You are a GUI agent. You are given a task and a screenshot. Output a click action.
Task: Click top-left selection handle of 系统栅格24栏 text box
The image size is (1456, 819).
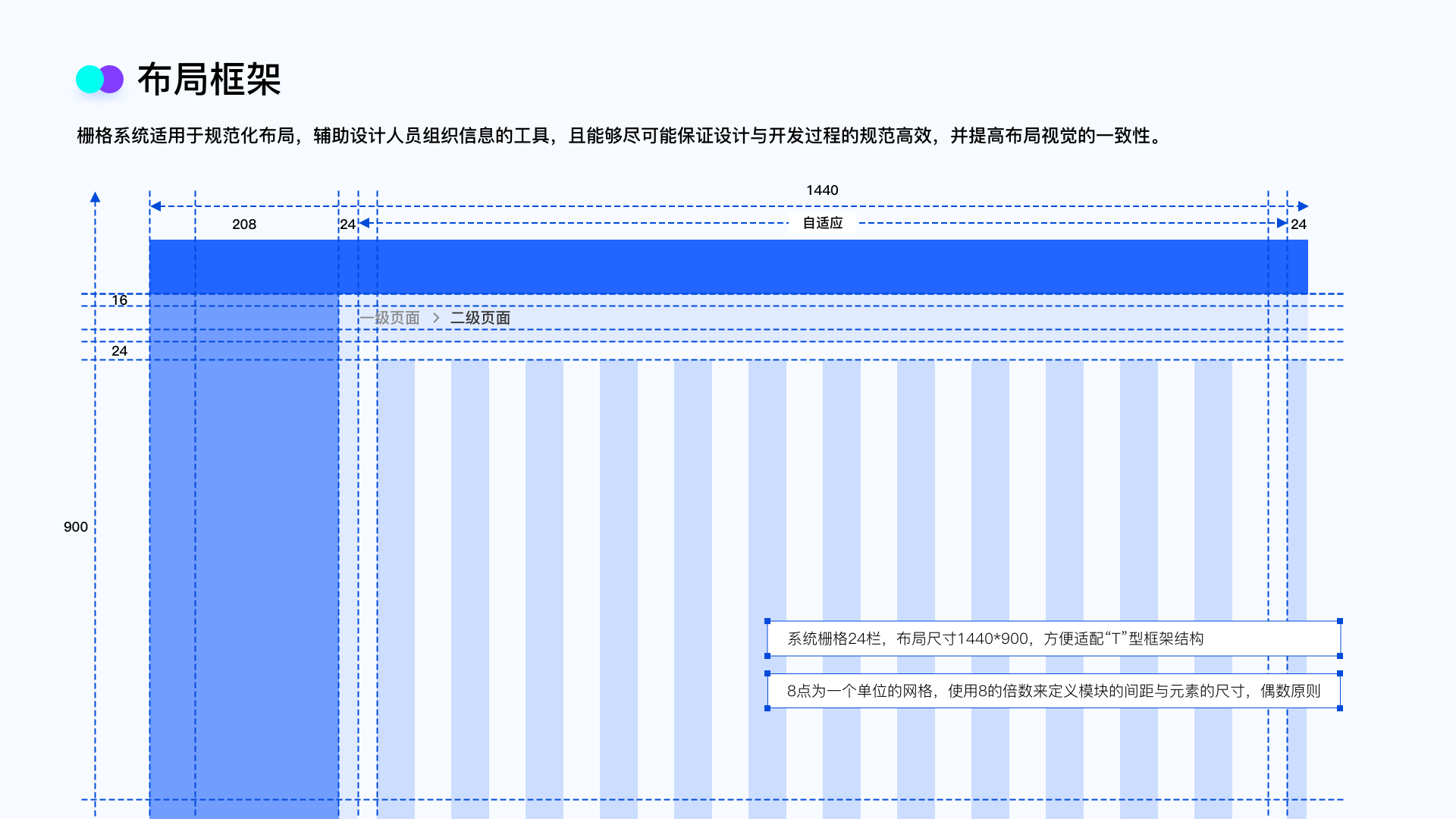pyautogui.click(x=767, y=621)
